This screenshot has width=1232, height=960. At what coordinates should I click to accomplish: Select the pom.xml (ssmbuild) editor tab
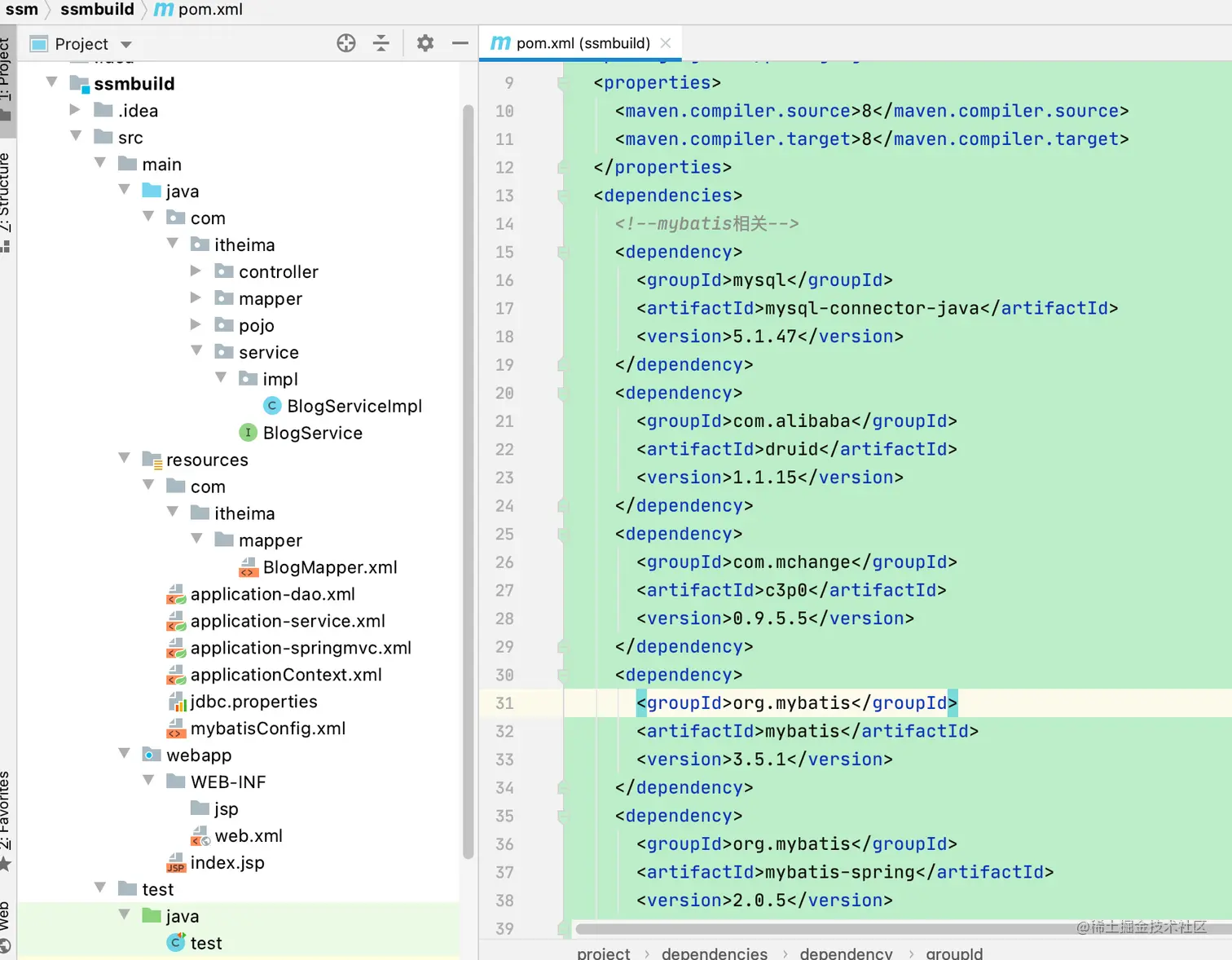pos(580,43)
